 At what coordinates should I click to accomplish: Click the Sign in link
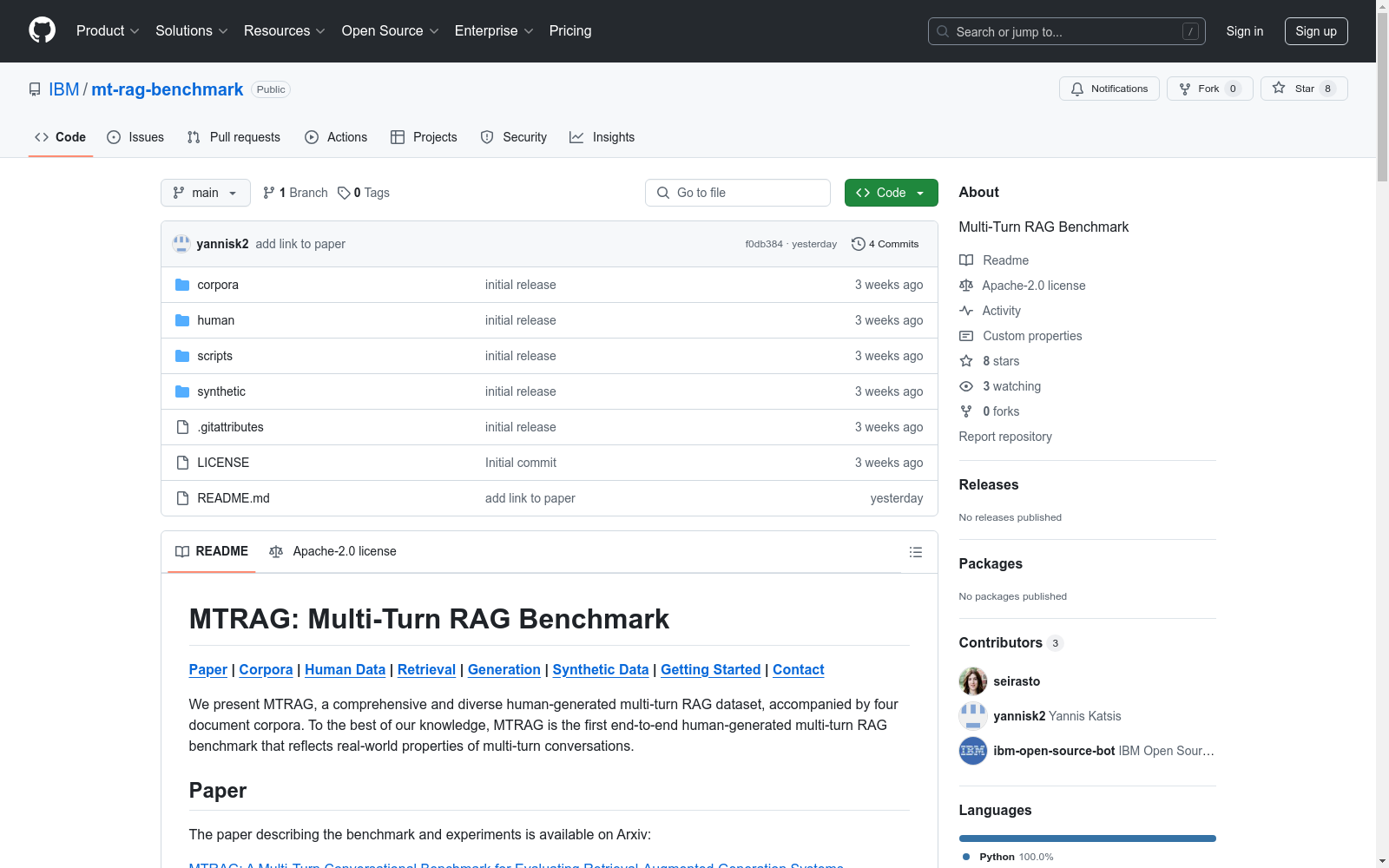[x=1244, y=31]
